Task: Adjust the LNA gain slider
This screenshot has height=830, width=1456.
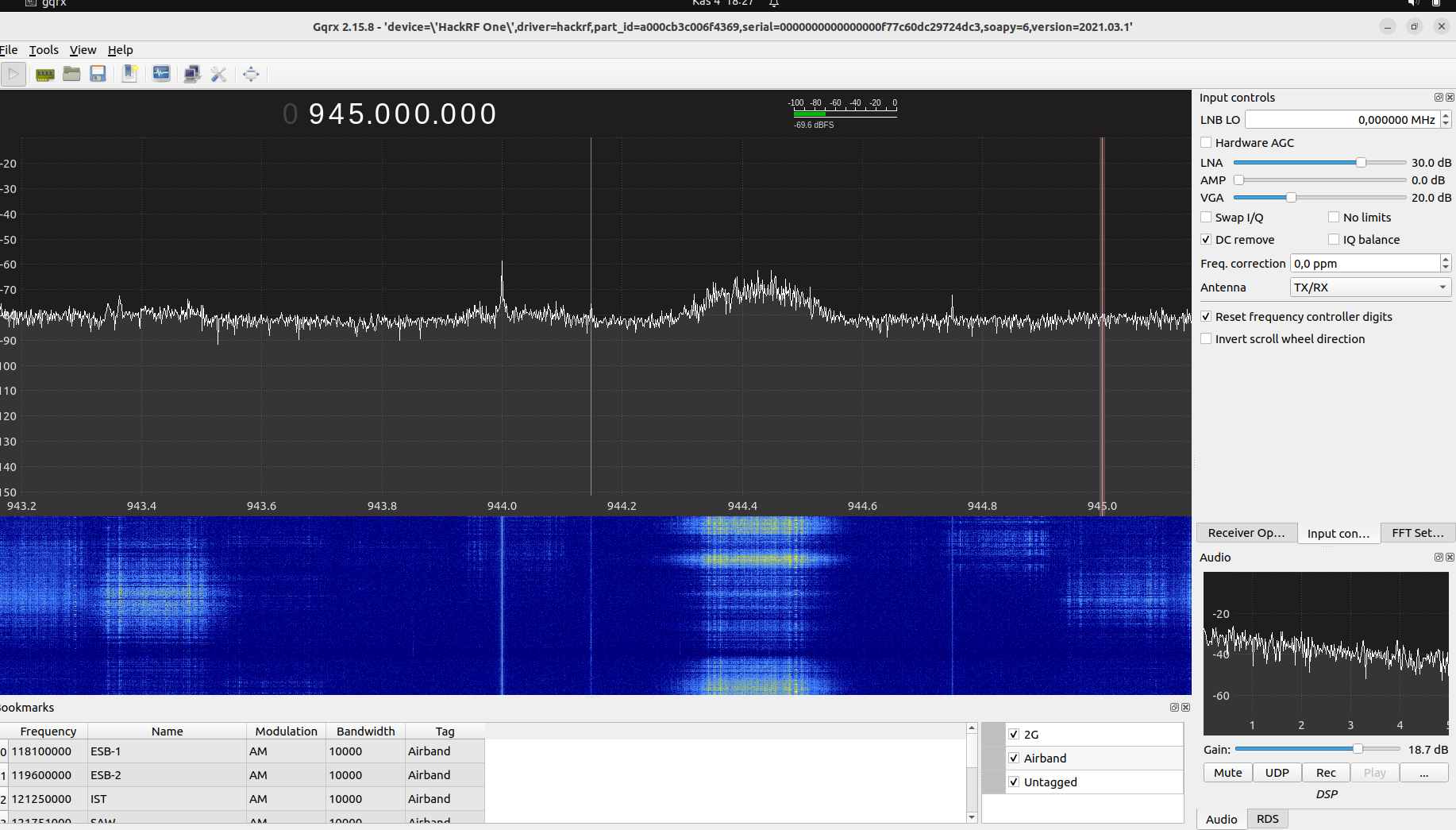Action: [x=1361, y=163]
